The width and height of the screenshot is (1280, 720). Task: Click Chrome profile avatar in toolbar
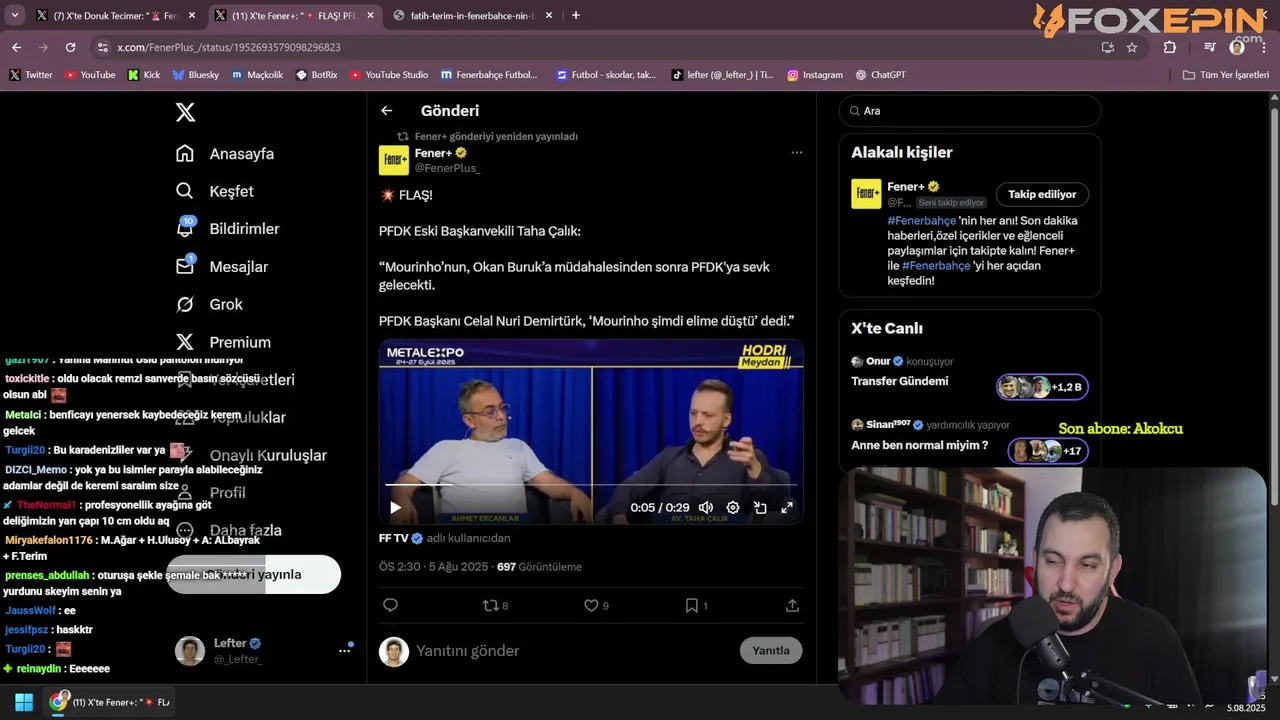tap(1237, 47)
